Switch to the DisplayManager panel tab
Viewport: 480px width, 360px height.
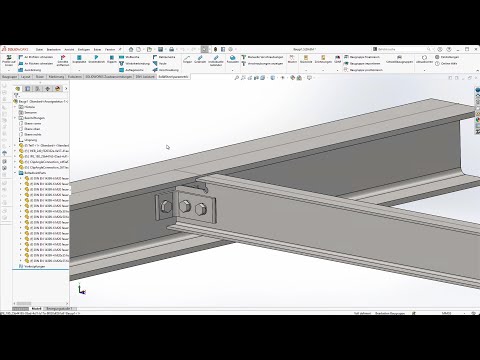click(58, 88)
